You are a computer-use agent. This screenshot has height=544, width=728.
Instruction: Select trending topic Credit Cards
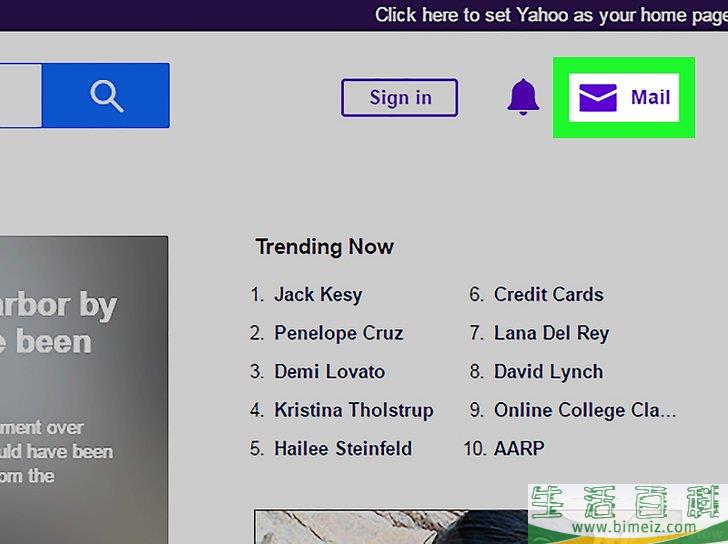click(548, 295)
